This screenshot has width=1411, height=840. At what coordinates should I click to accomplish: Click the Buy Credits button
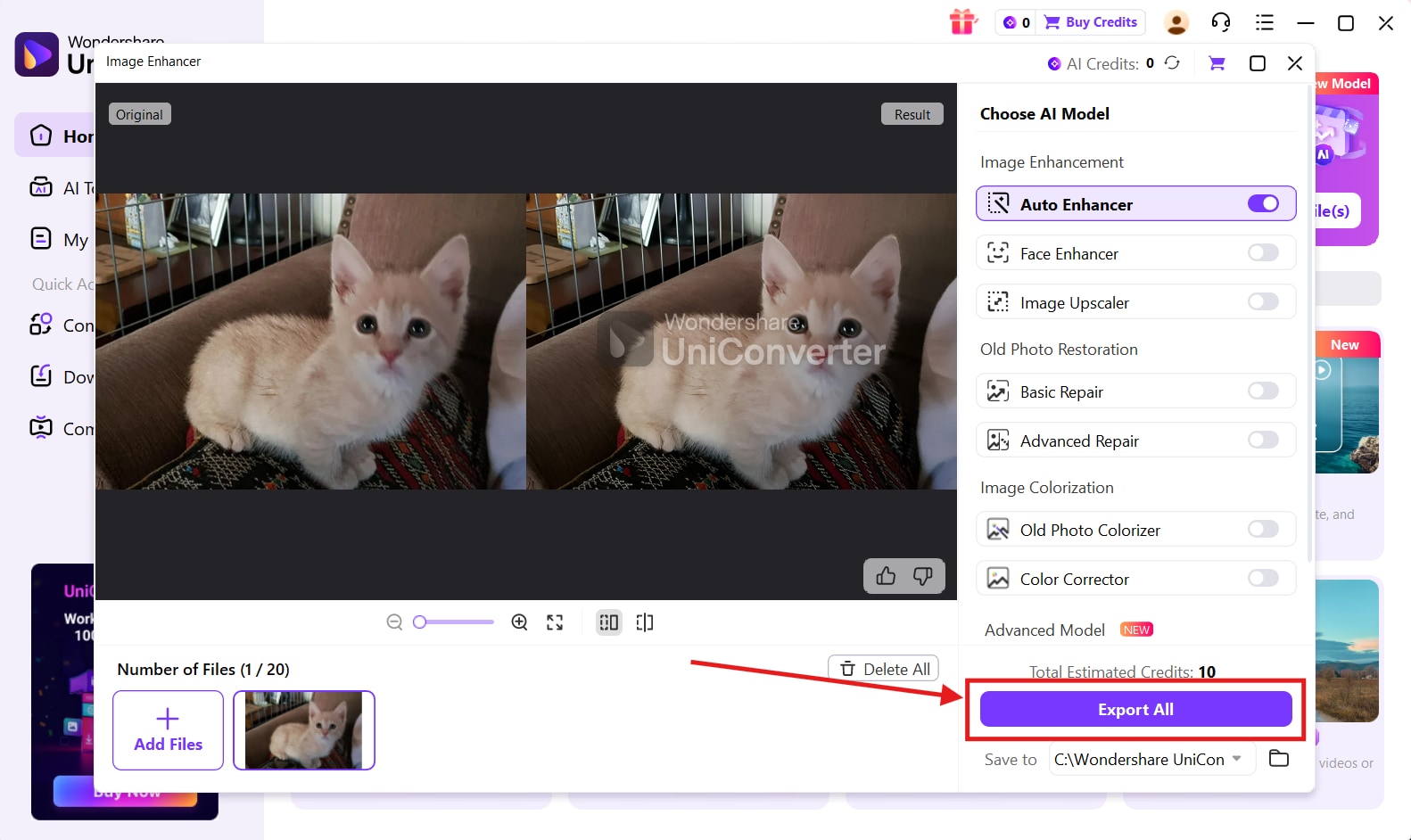1091,22
